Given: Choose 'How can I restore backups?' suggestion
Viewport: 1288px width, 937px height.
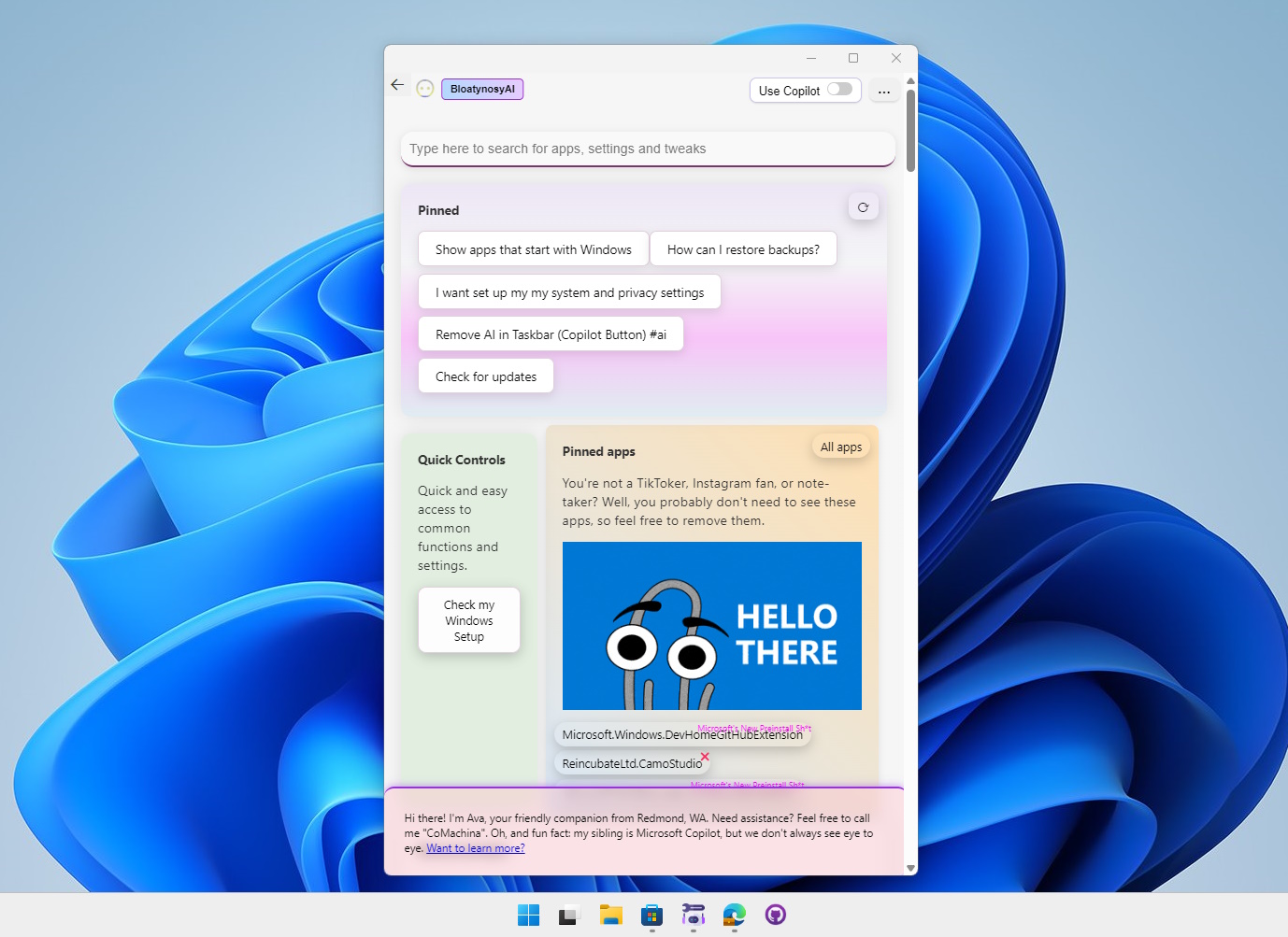Looking at the screenshot, I should point(743,249).
